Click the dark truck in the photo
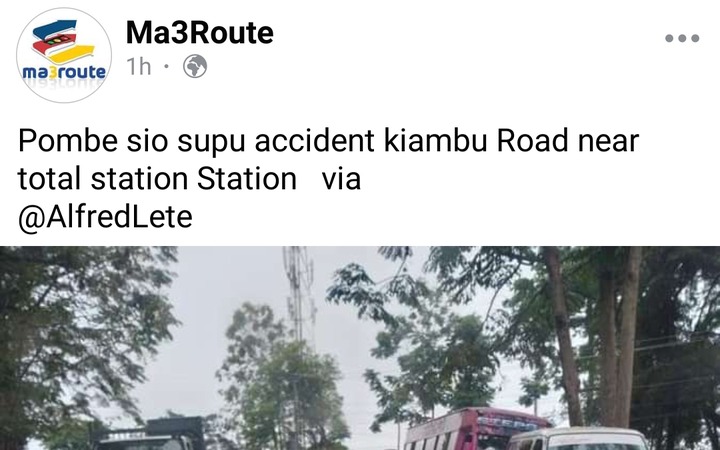 (149, 433)
